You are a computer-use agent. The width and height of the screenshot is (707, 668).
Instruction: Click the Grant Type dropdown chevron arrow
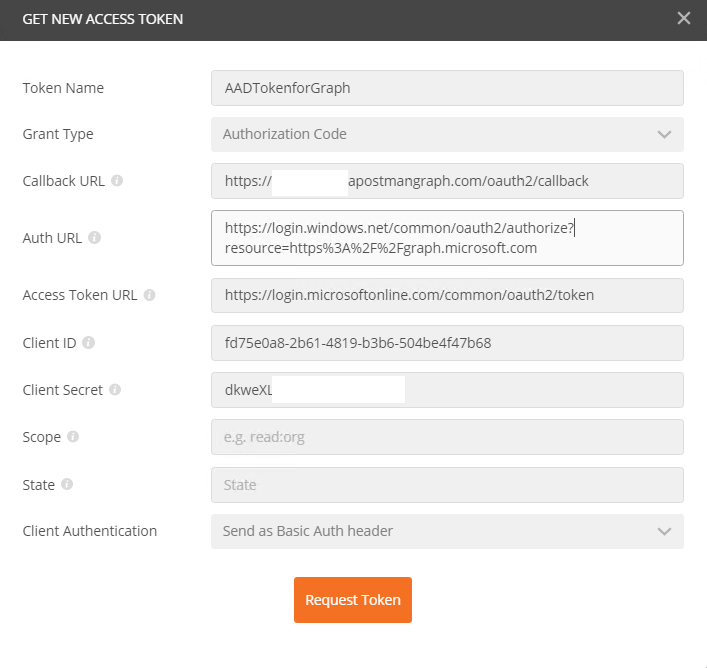pyautogui.click(x=664, y=134)
